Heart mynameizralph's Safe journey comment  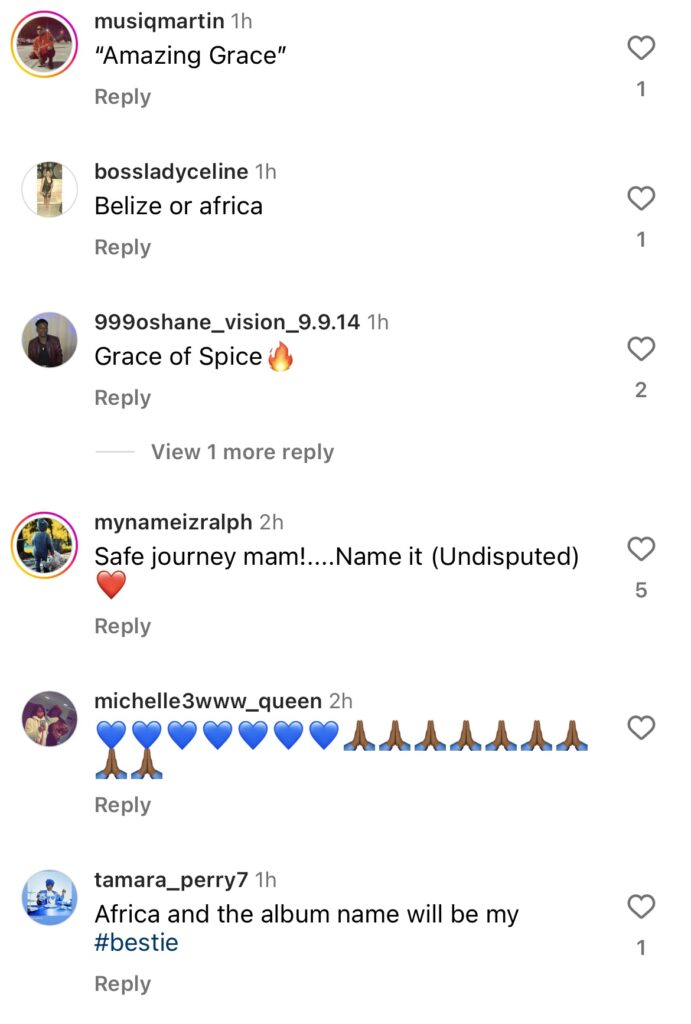641,549
